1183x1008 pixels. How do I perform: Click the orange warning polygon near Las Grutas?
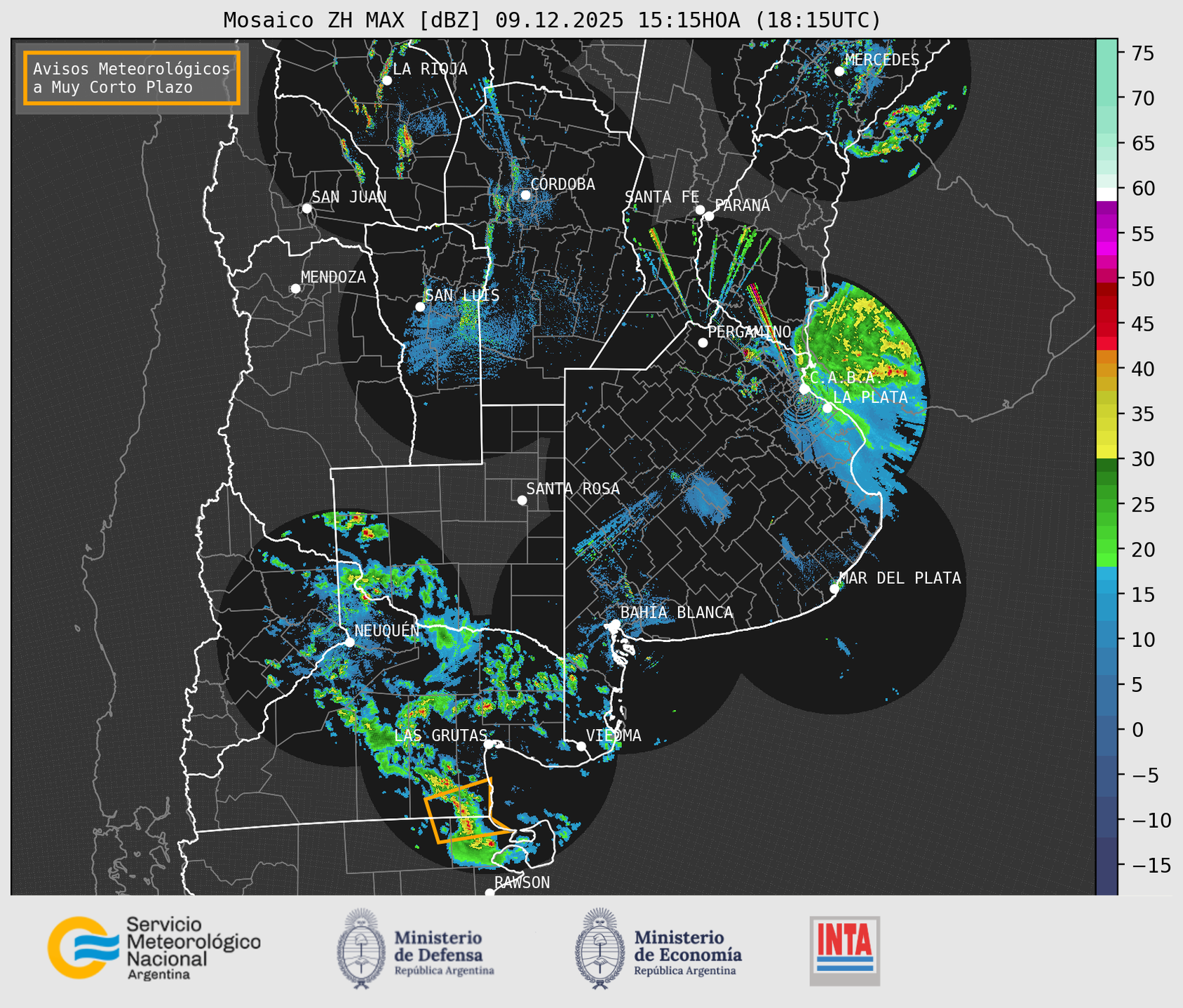pos(466,810)
